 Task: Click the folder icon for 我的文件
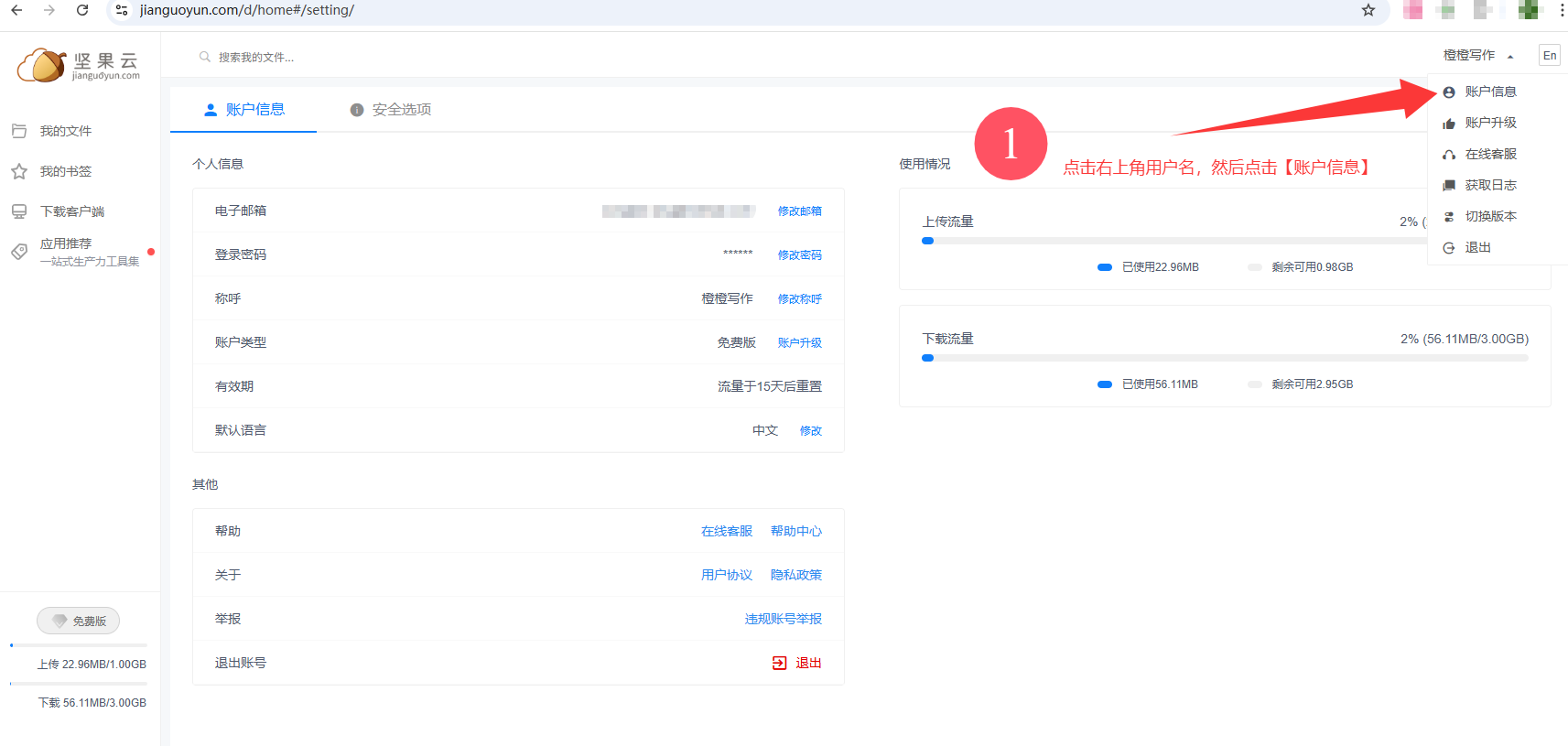click(19, 131)
